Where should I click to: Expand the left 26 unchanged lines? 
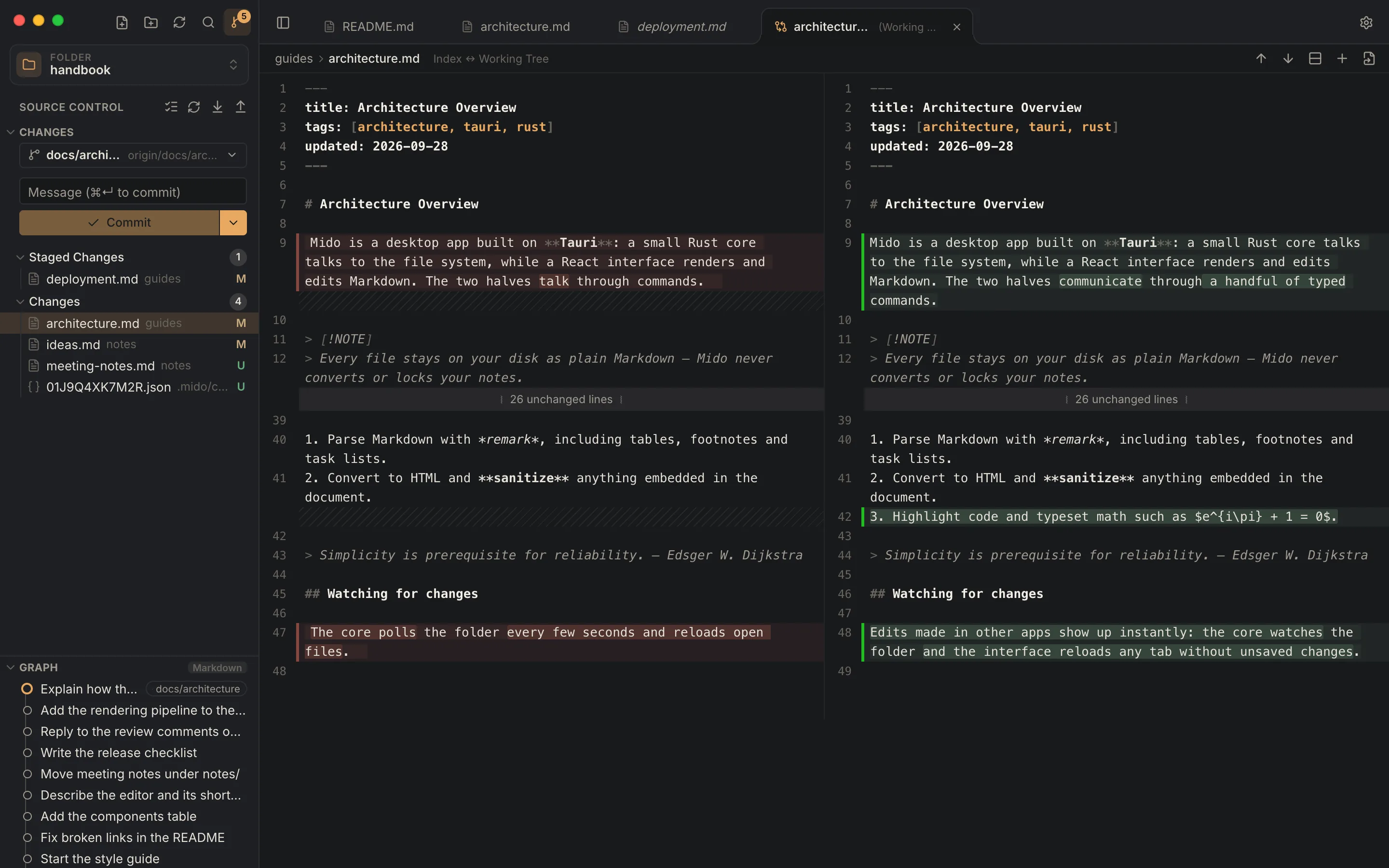[x=561, y=399]
